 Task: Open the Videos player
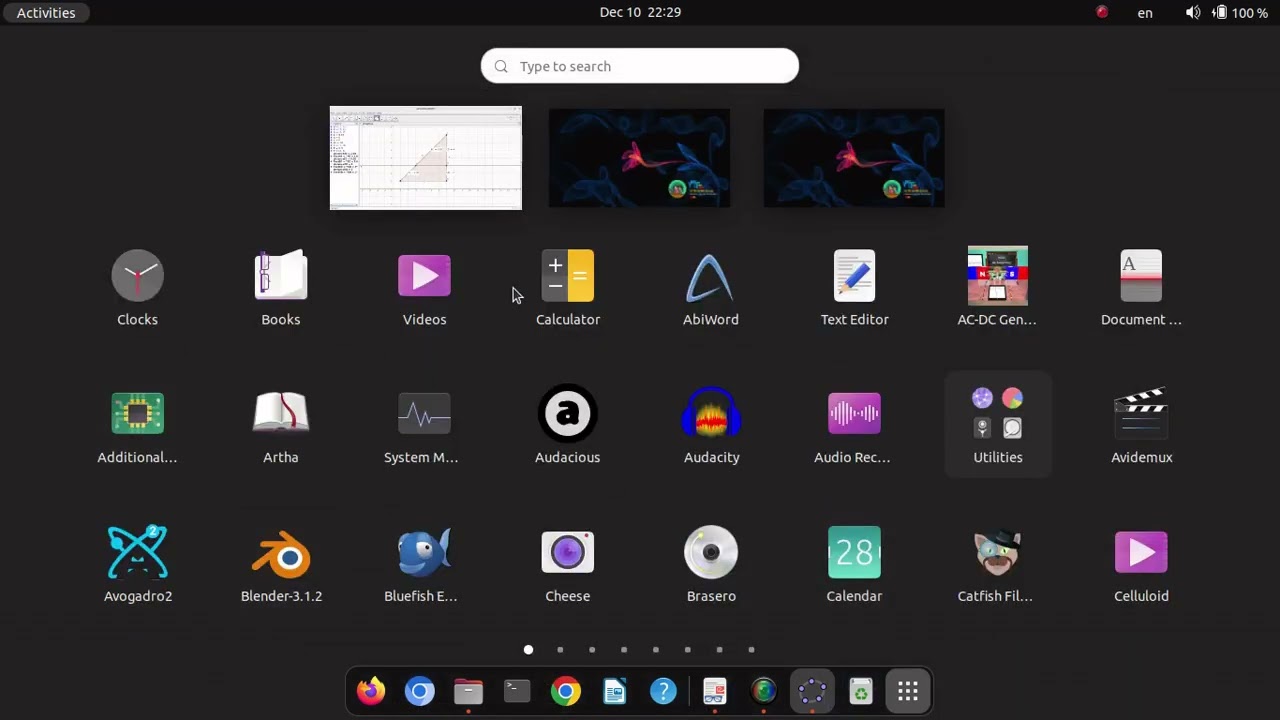pyautogui.click(x=424, y=288)
